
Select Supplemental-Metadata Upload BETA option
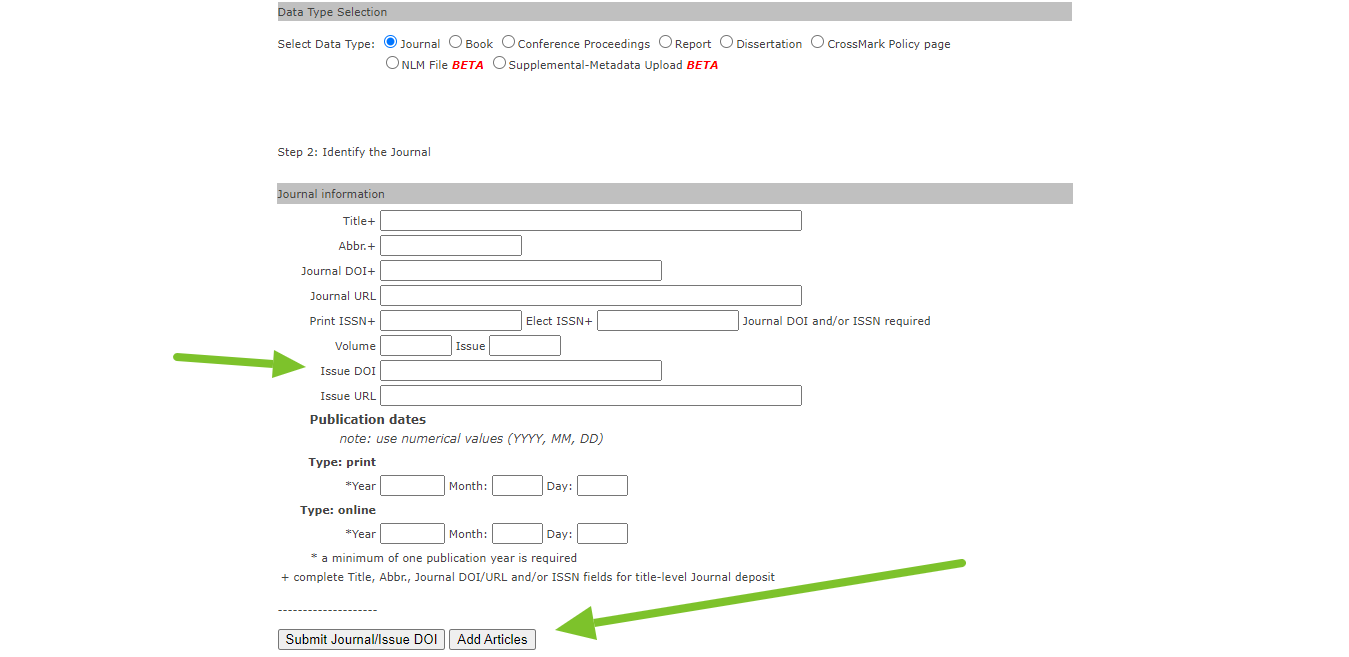499,64
